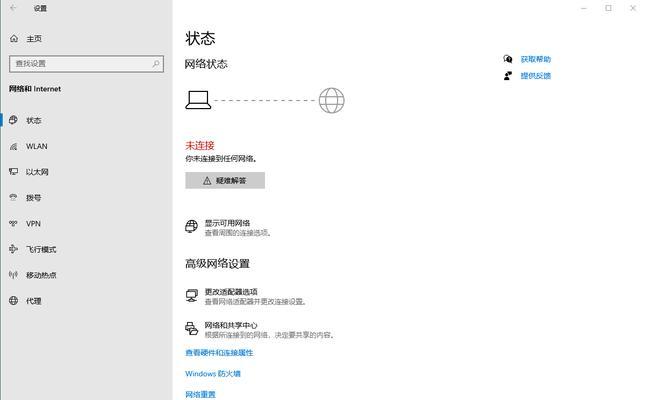Viewport: 645px width, 400px height.
Task: Click the home icon beside 主页
Action: (x=14, y=39)
